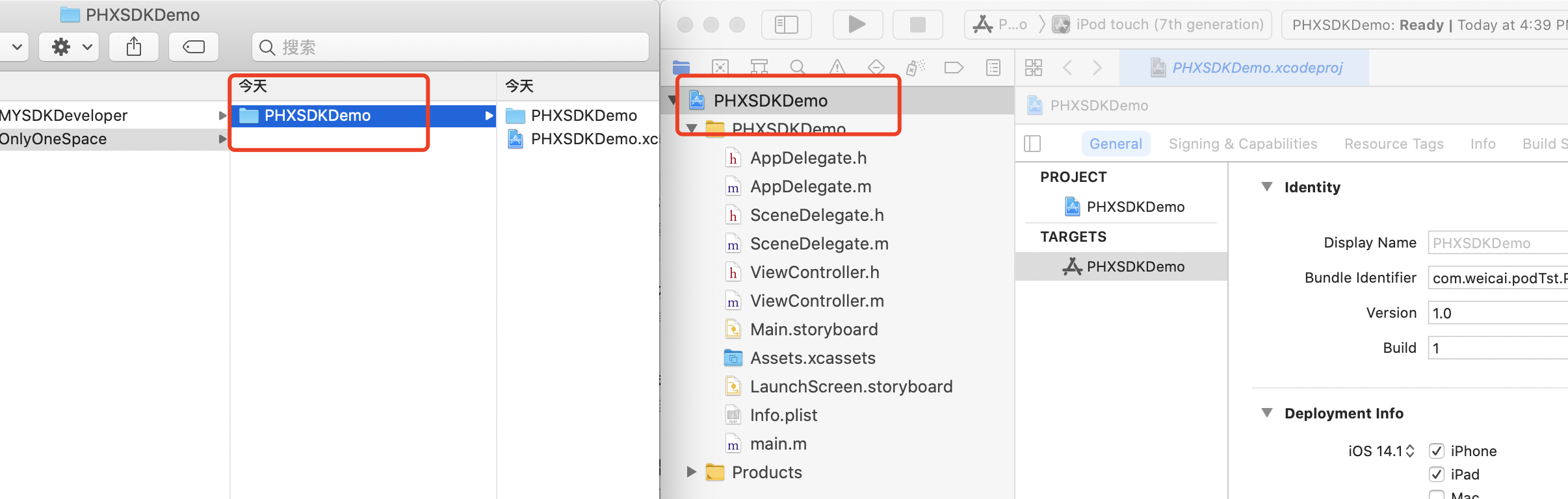The height and width of the screenshot is (499, 1568).
Task: Select the PHXSDKDemo scheme in toolbar
Action: coord(1001,25)
